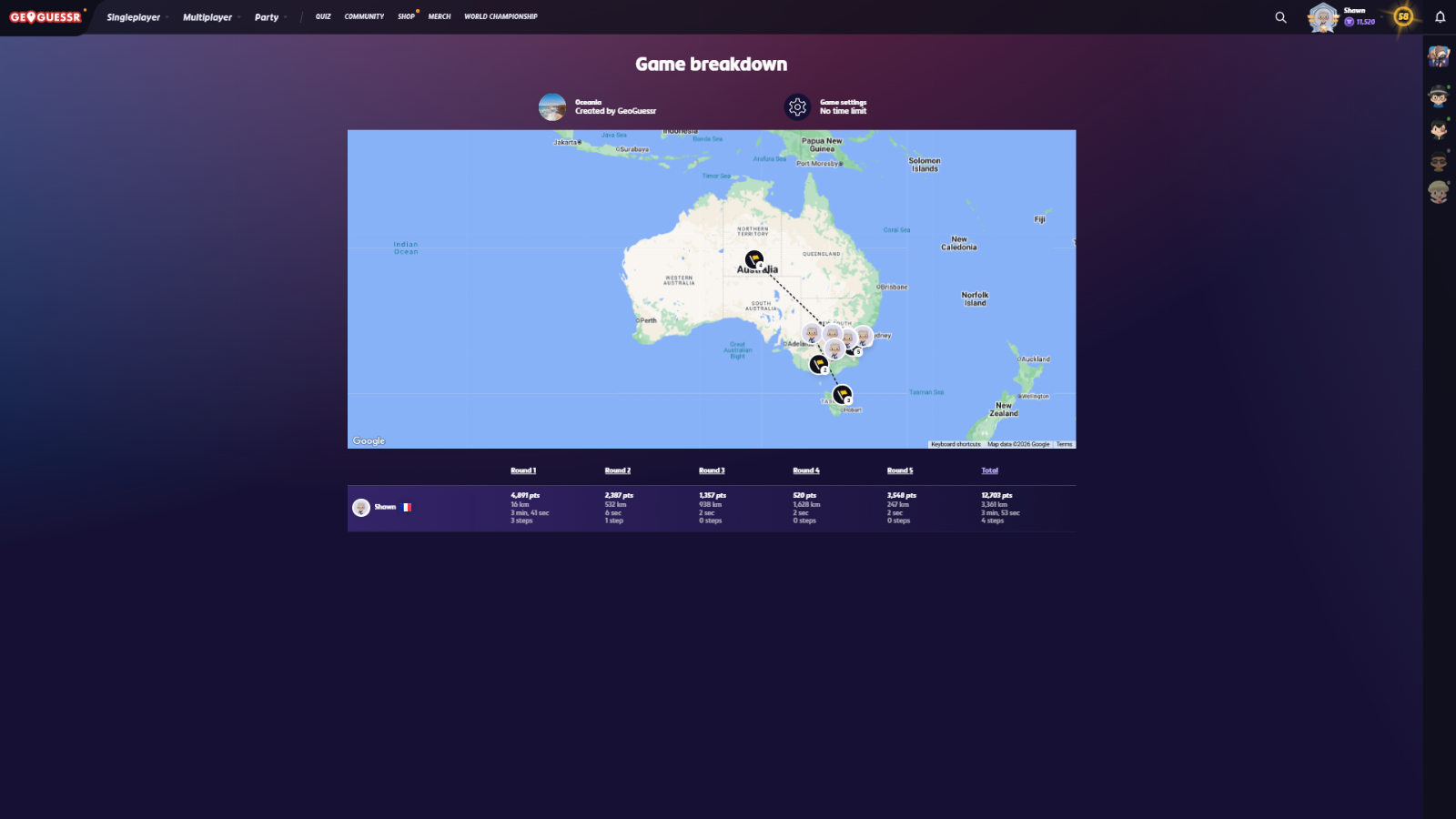Go to World Championship page
Image resolution: width=1456 pixels, height=819 pixels.
(500, 16)
